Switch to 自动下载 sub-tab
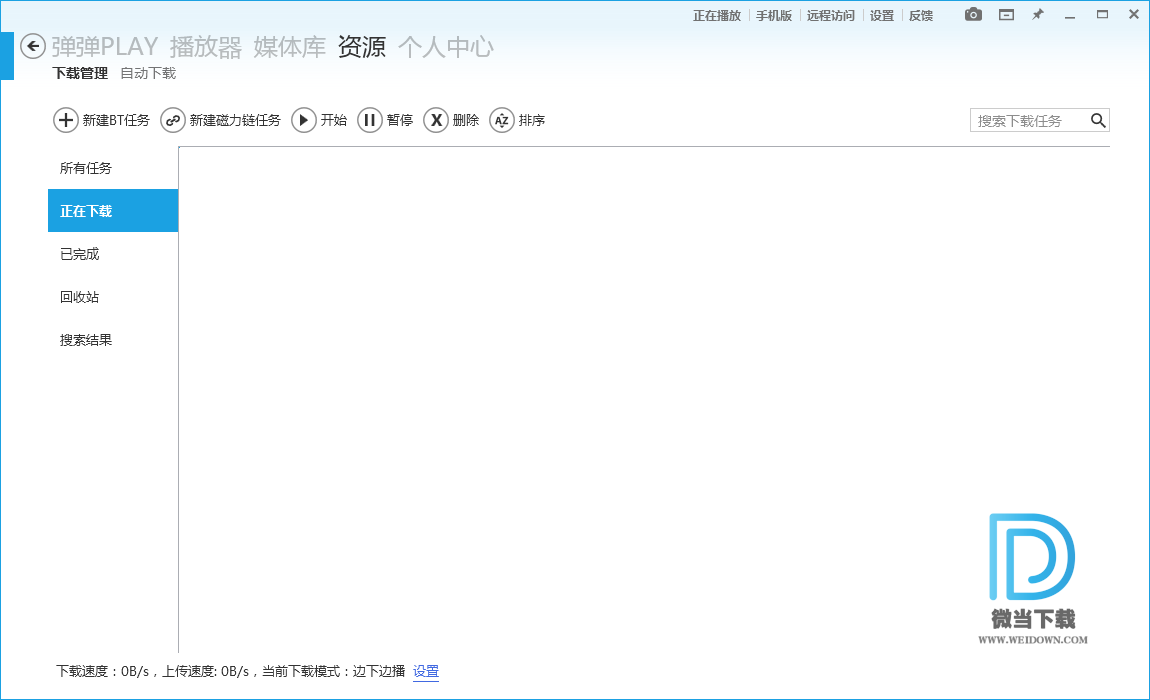 click(148, 73)
